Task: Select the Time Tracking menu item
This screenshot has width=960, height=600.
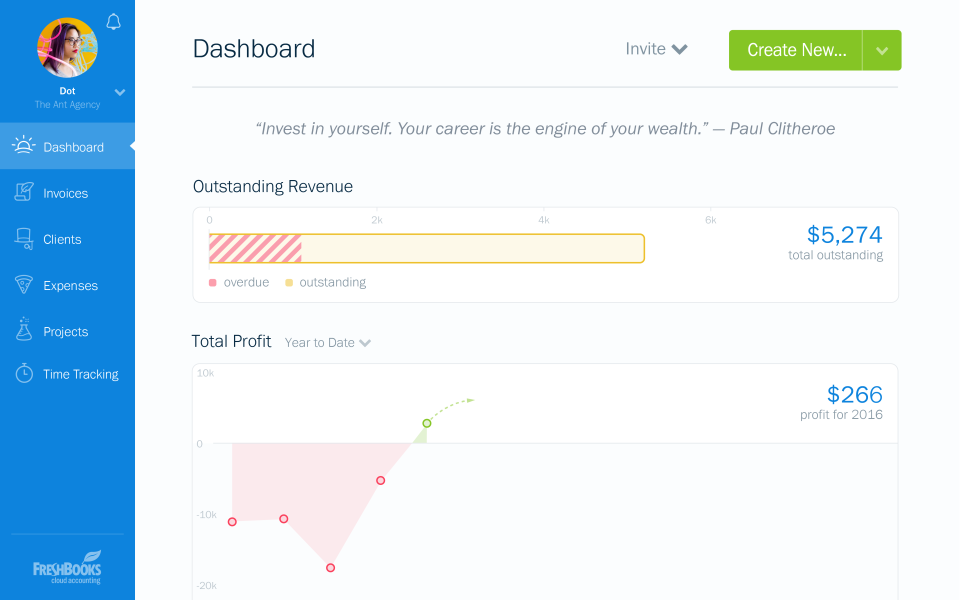Action: point(67,374)
